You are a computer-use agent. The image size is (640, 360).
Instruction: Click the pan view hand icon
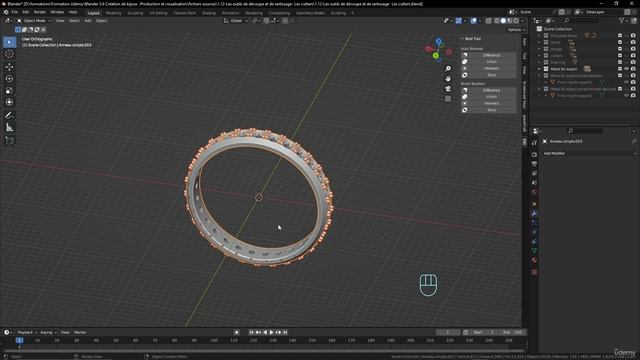coord(448,78)
